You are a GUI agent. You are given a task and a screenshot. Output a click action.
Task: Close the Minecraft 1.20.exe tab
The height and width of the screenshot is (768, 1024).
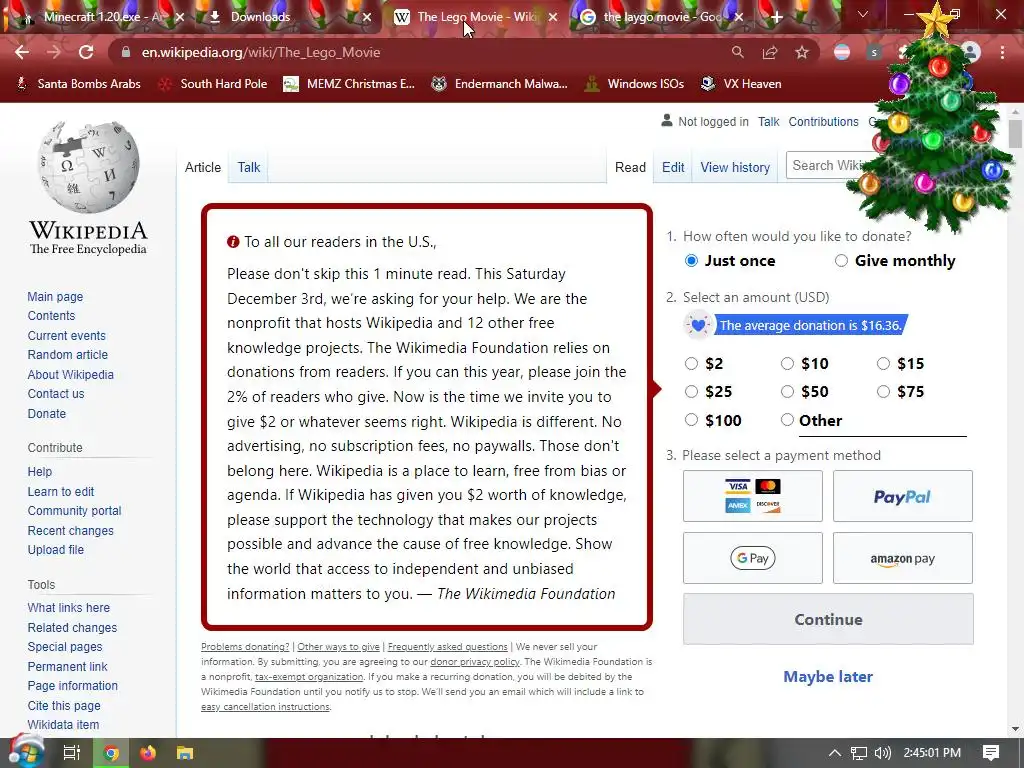[181, 17]
